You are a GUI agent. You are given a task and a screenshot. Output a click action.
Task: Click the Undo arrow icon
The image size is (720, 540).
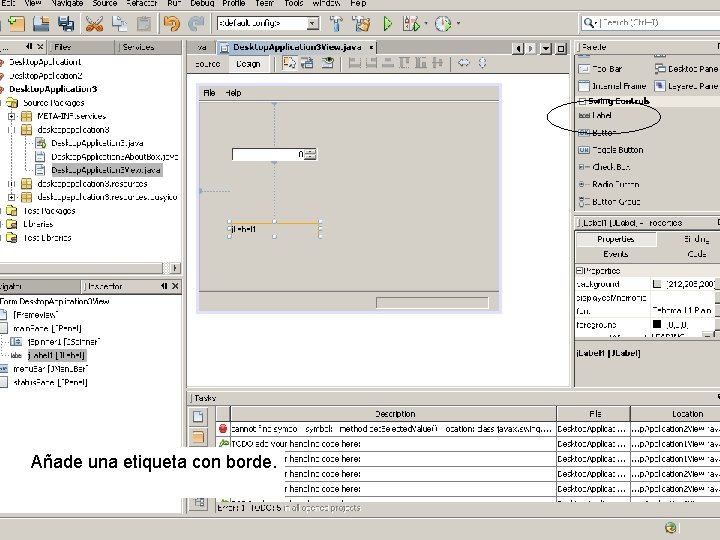[x=171, y=23]
